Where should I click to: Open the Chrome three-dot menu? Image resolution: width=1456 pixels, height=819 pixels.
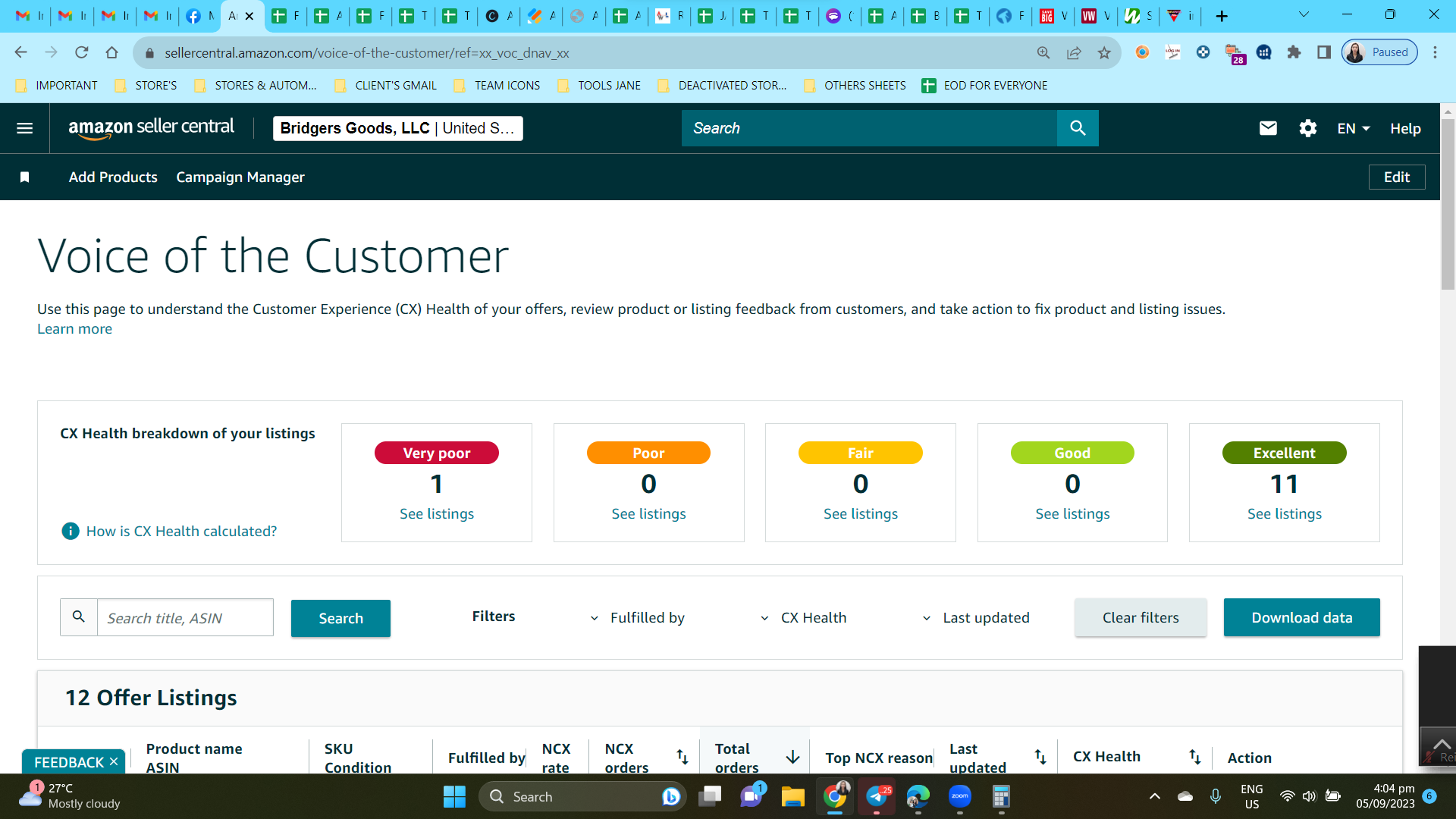[1435, 52]
